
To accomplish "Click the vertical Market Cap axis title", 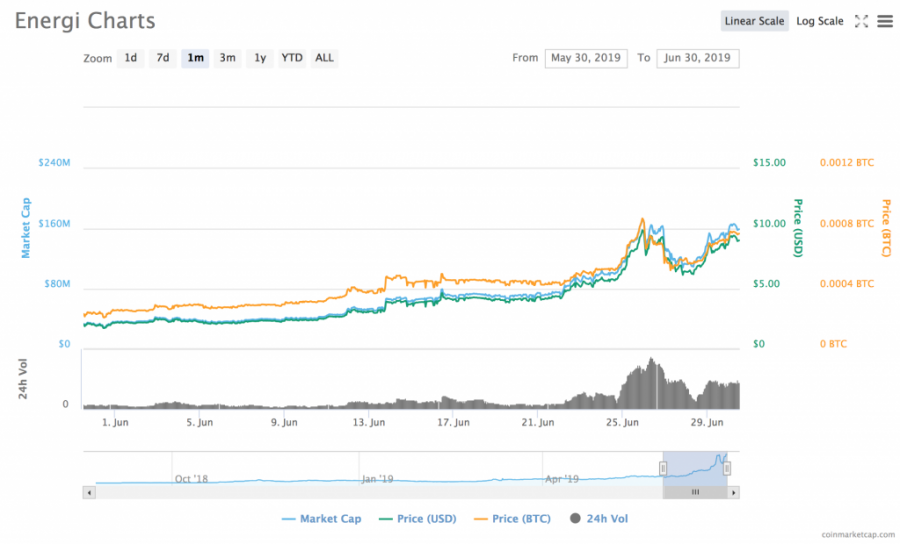I will (x=26, y=228).
